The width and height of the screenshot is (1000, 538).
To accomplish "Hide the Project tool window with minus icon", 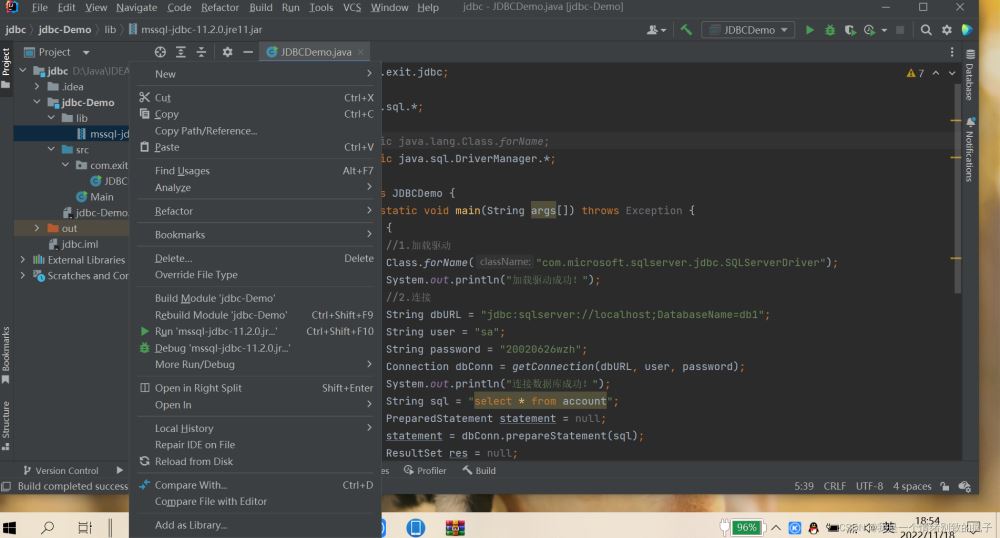I will 248,52.
